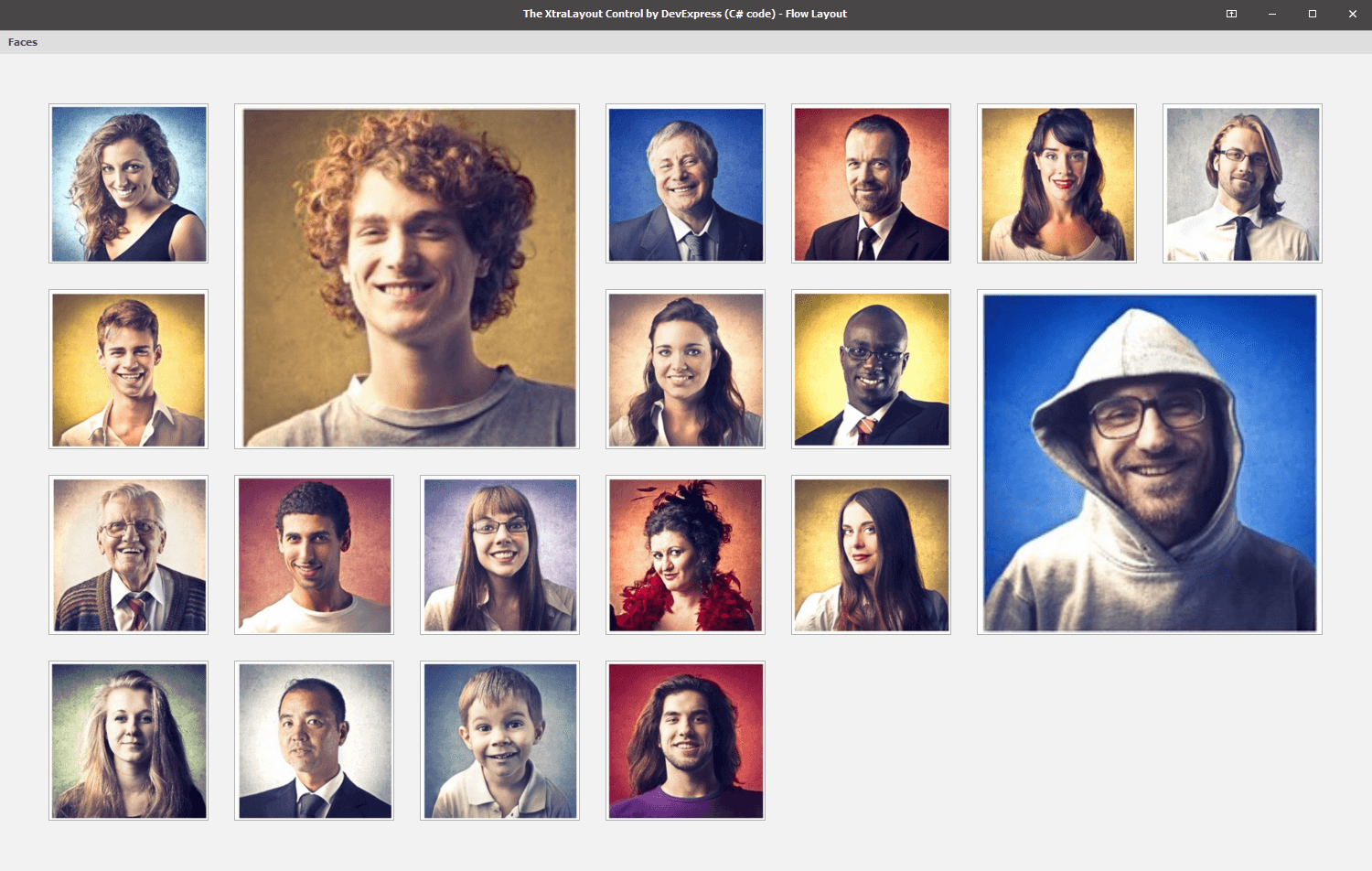Choose the man with glasses on yellow background
Image resolution: width=1372 pixels, height=871 pixels.
[871, 370]
